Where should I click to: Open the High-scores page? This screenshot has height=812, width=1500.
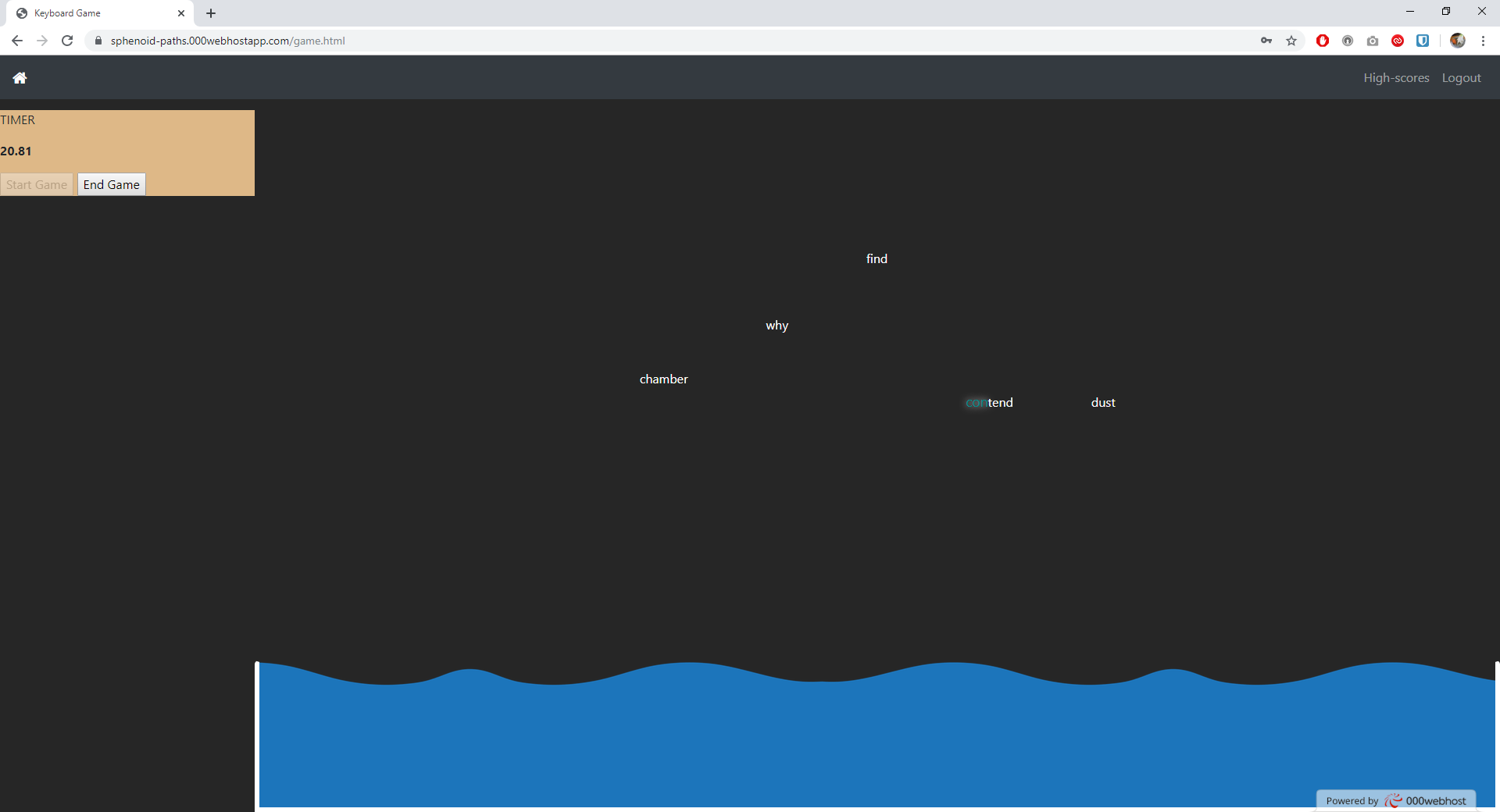[x=1395, y=78]
